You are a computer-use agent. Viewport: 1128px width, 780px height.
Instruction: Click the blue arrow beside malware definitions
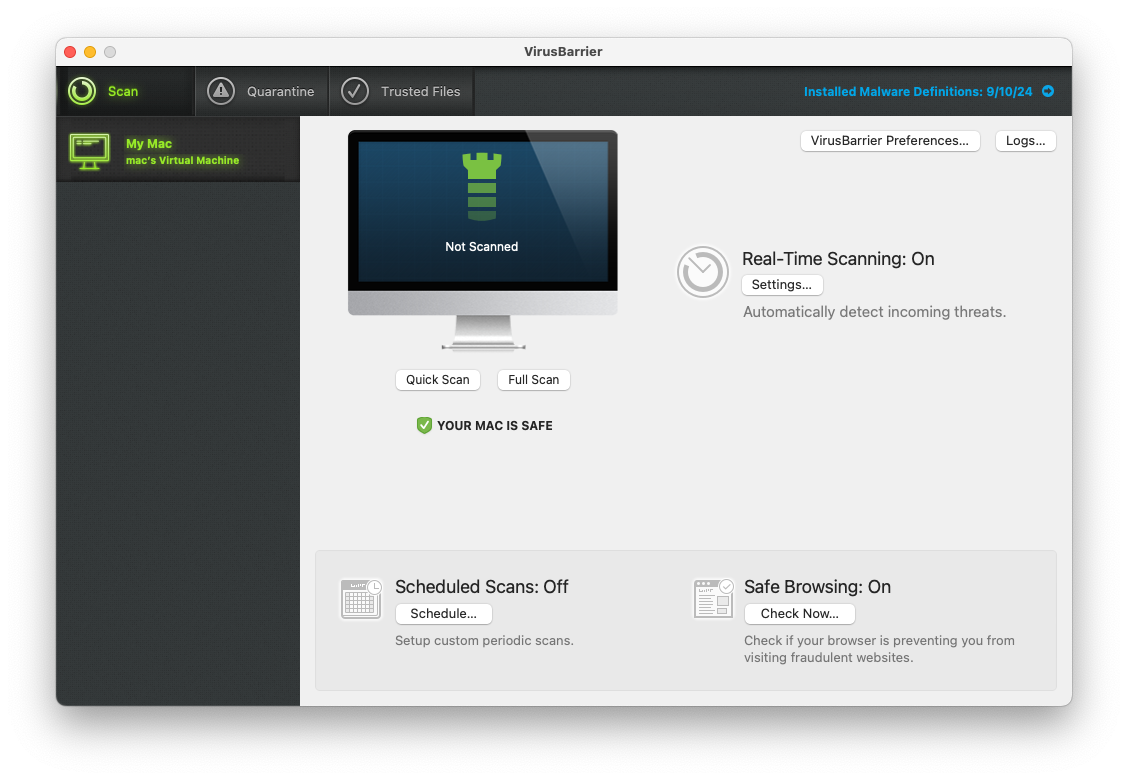1048,91
